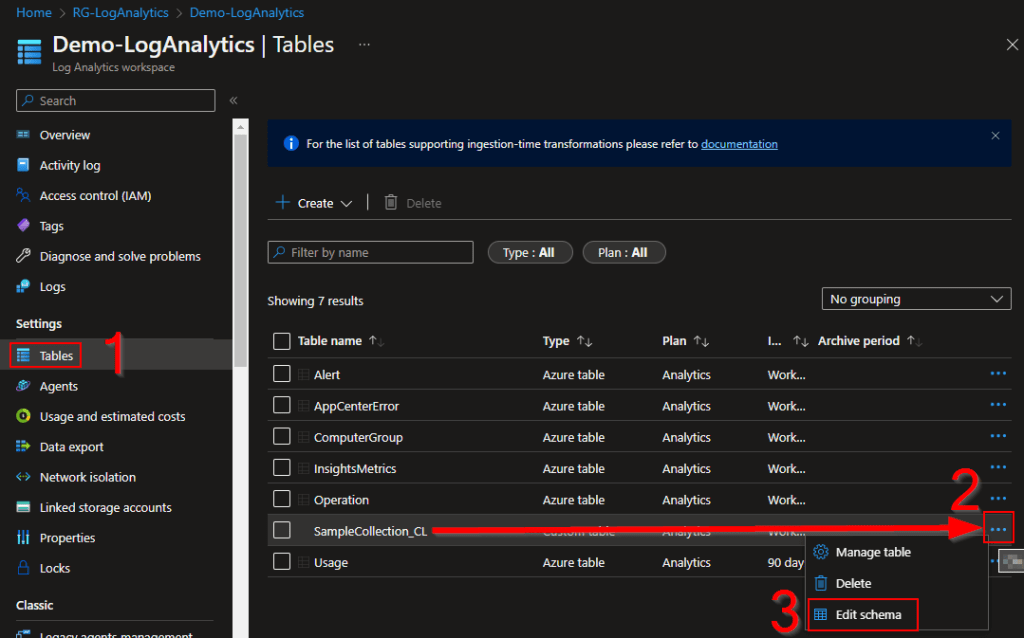
Task: Open the No grouping dropdown
Action: [915, 299]
